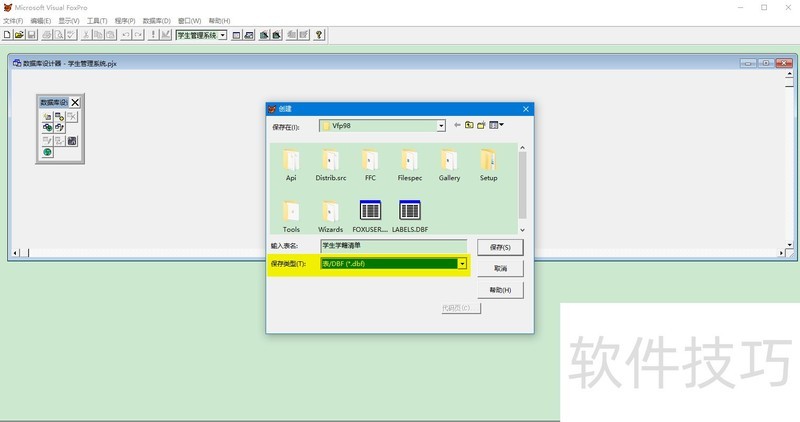Click New Table icon in database designer toolbox

point(47,116)
